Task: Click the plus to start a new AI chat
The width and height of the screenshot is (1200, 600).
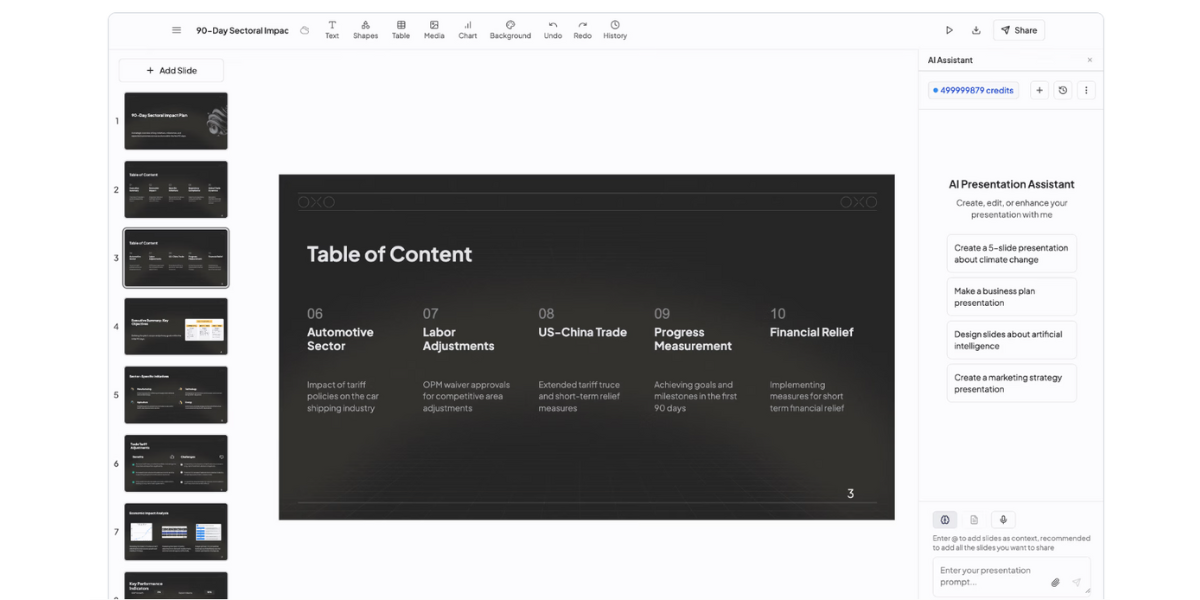Action: 1038,90
